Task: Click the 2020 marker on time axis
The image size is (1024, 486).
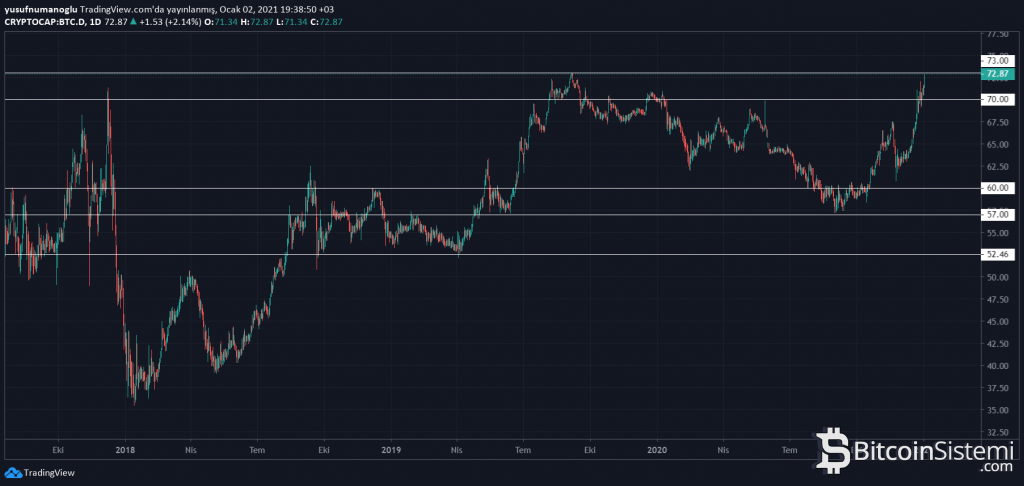Action: coord(656,450)
